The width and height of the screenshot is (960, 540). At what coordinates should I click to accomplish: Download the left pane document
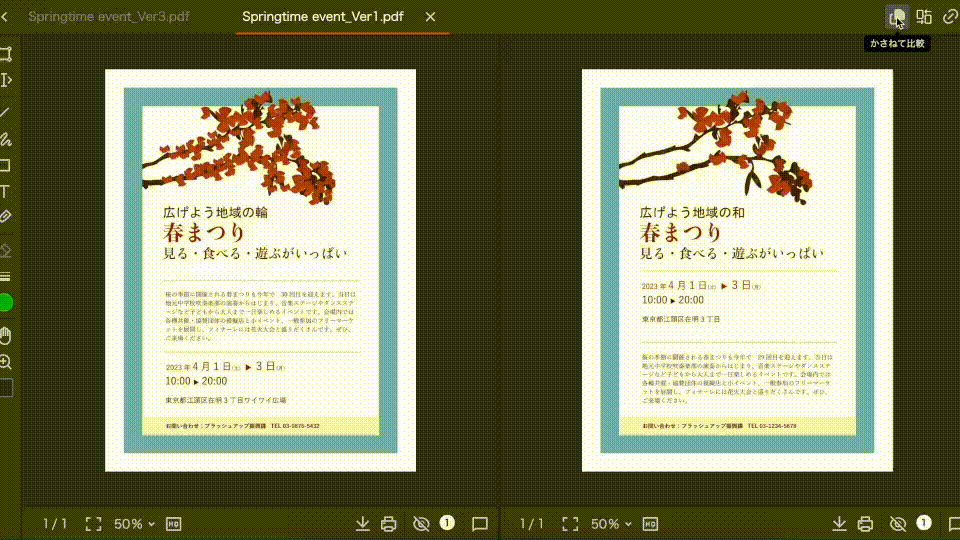362,523
